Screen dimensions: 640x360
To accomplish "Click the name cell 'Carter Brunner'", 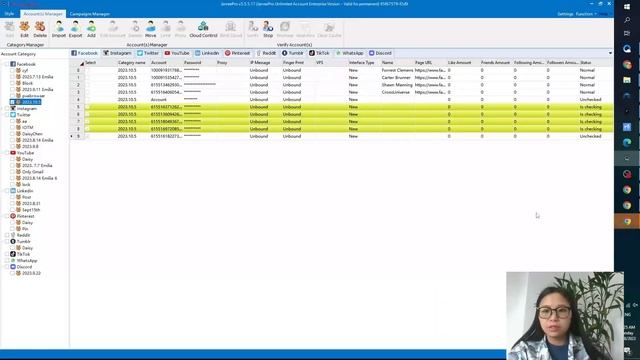I will [396, 78].
